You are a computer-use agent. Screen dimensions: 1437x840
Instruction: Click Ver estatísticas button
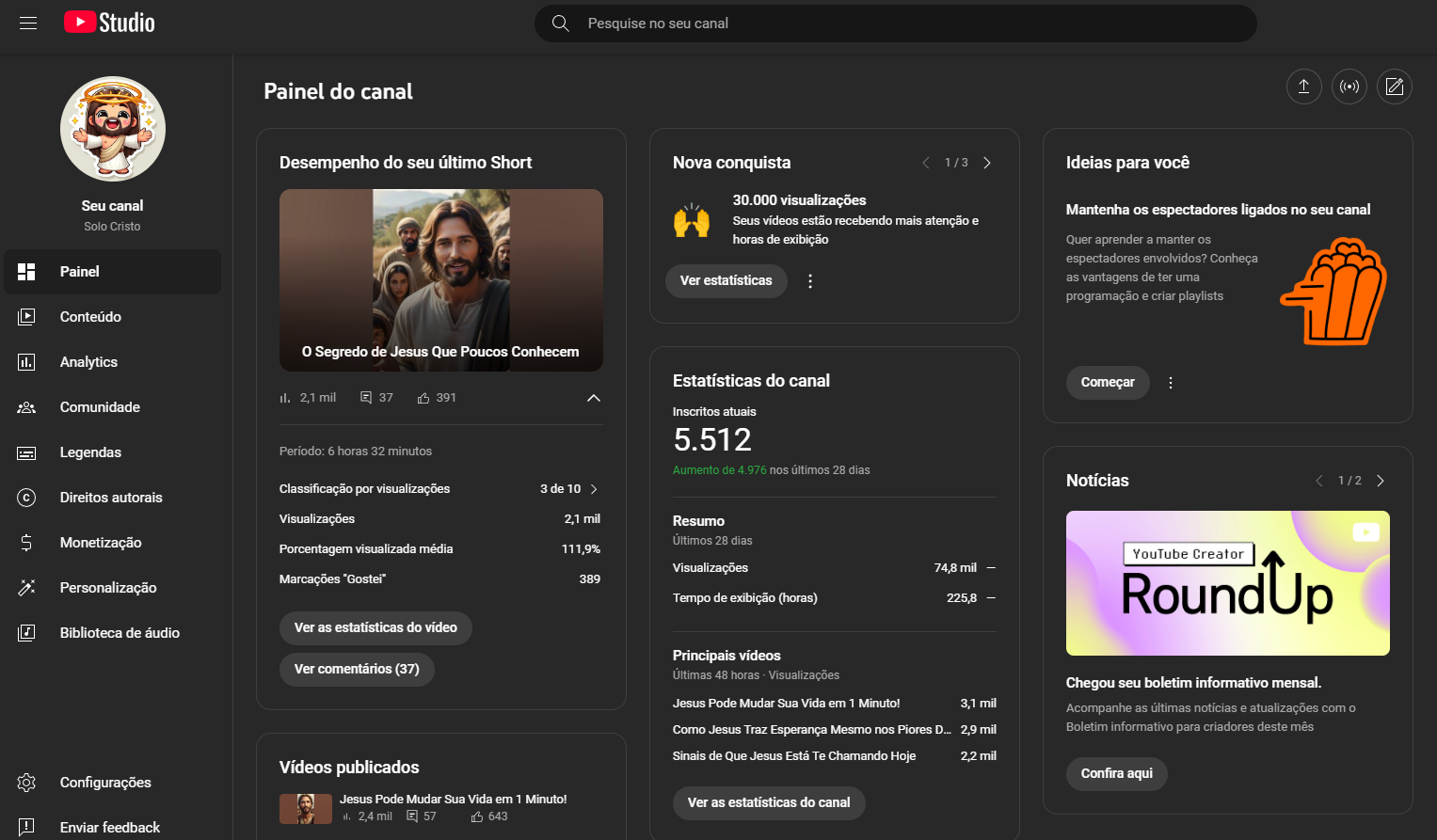point(726,281)
